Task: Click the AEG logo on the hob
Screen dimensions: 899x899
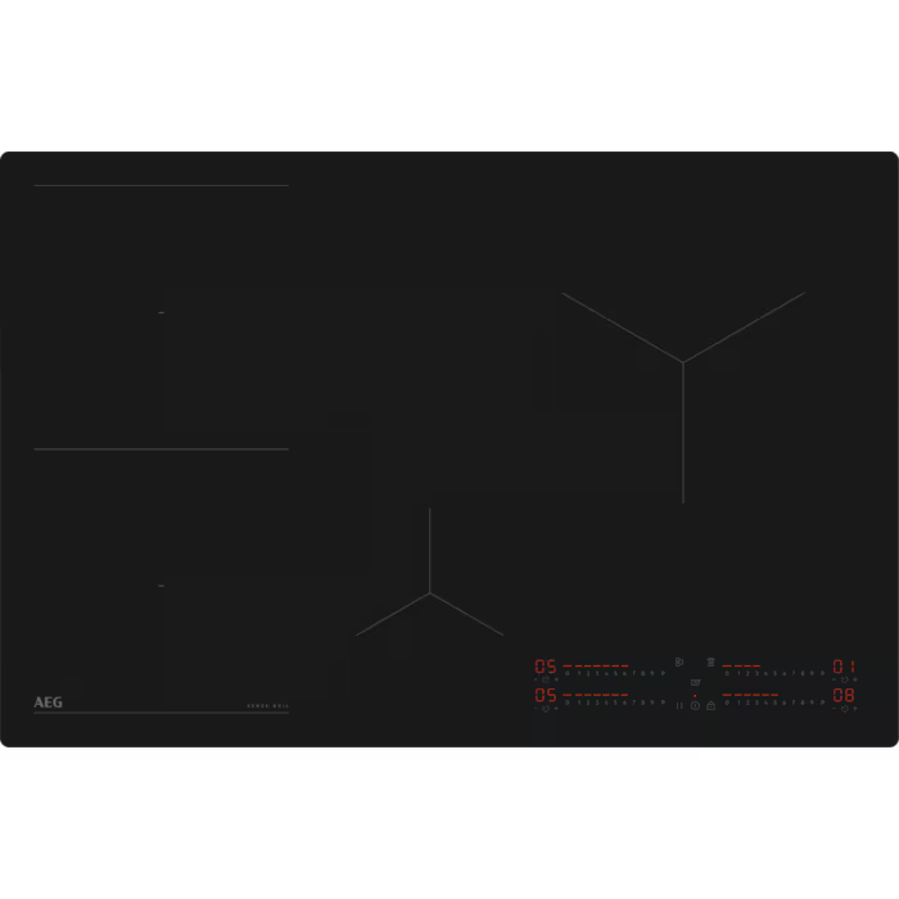Action: click(x=48, y=703)
